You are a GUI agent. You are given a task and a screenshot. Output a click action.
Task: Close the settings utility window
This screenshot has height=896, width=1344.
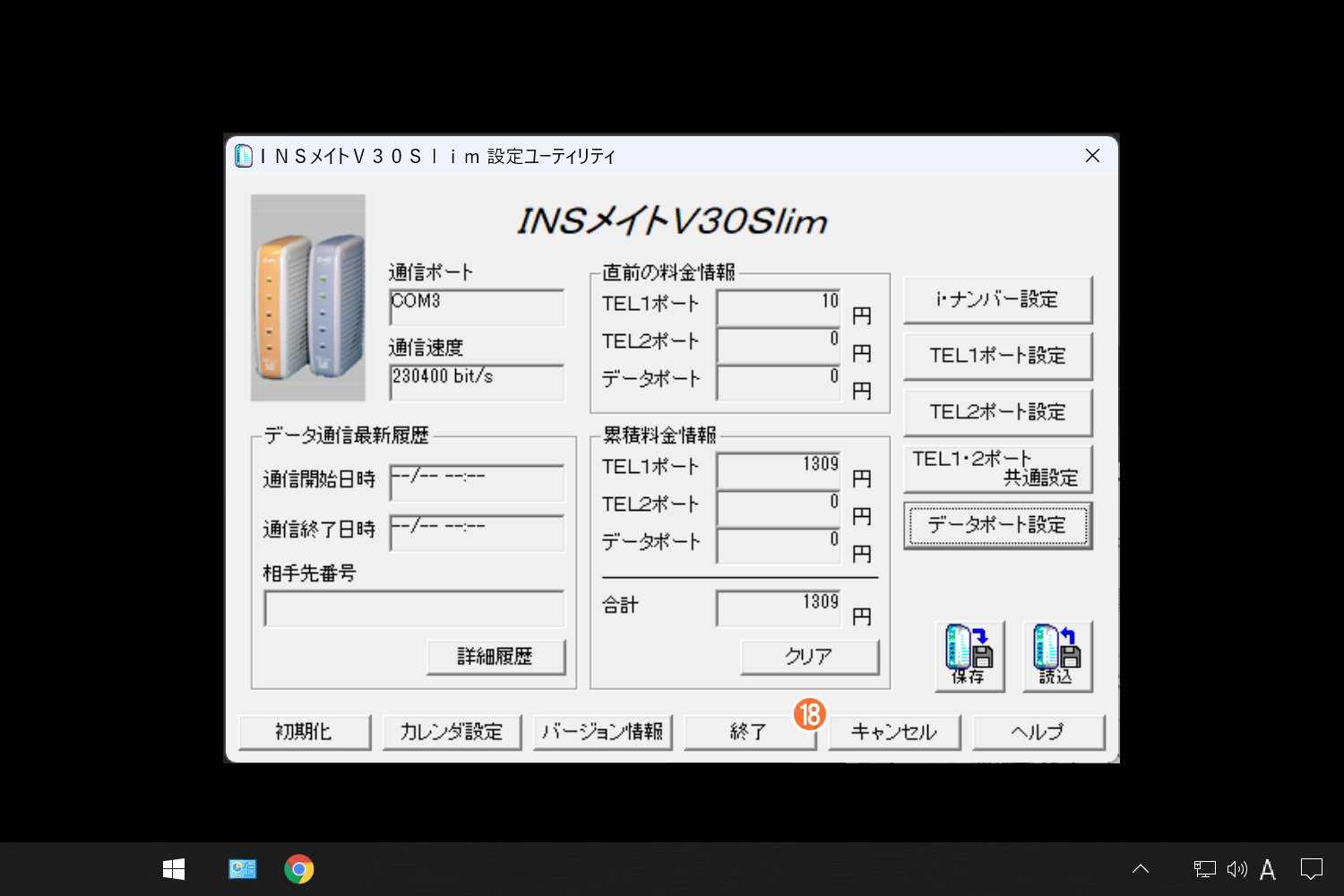coord(1092,156)
